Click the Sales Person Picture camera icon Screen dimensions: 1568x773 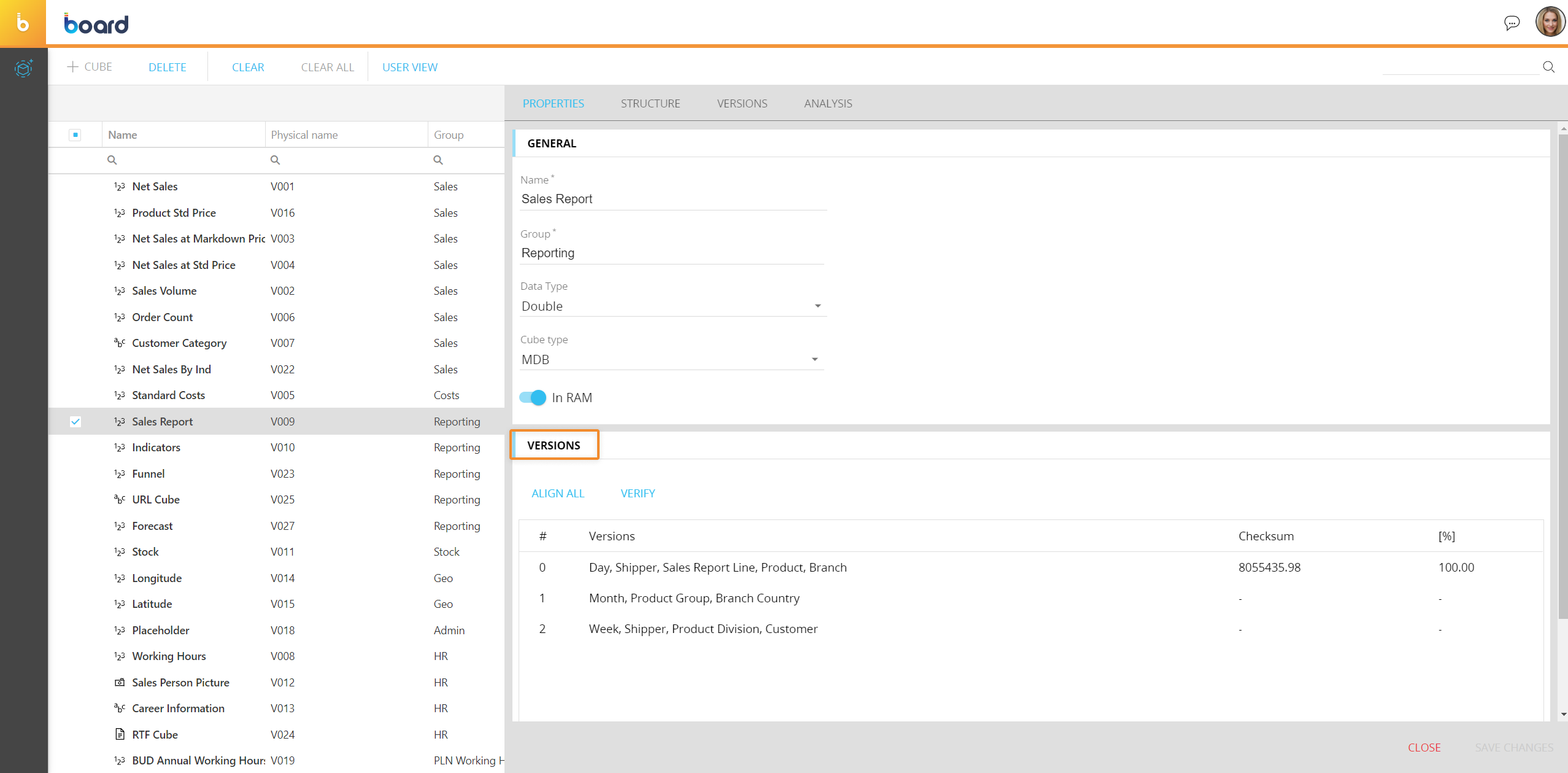pos(120,682)
